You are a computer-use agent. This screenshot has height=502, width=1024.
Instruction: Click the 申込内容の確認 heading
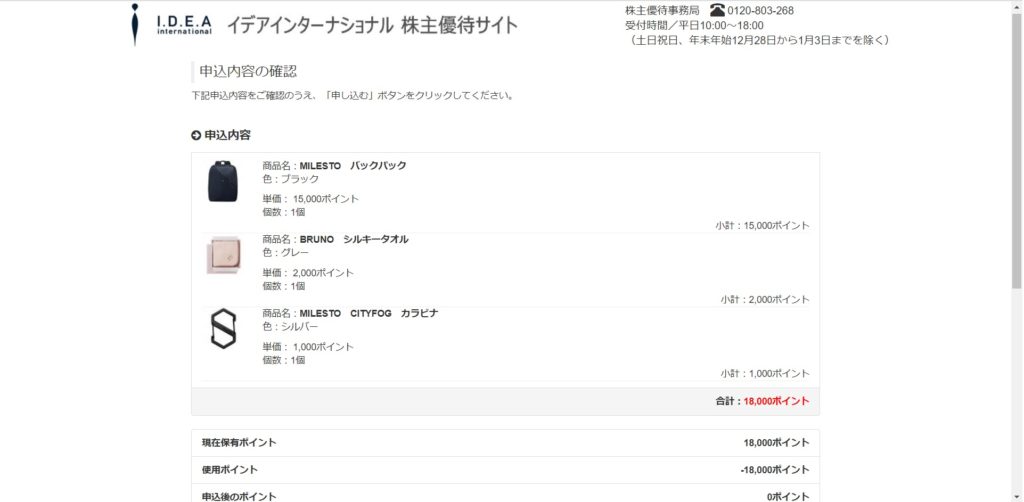[248, 72]
